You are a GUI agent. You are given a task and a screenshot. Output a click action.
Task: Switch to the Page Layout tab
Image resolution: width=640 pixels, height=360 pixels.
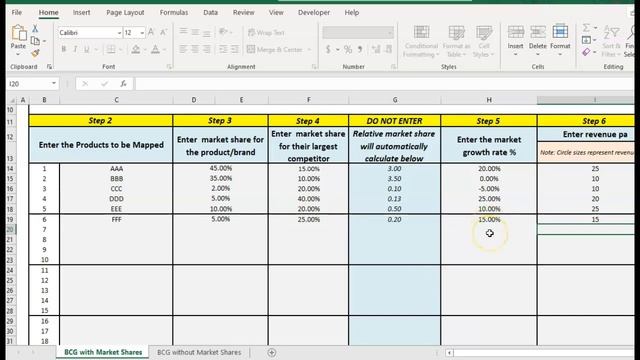(x=125, y=13)
